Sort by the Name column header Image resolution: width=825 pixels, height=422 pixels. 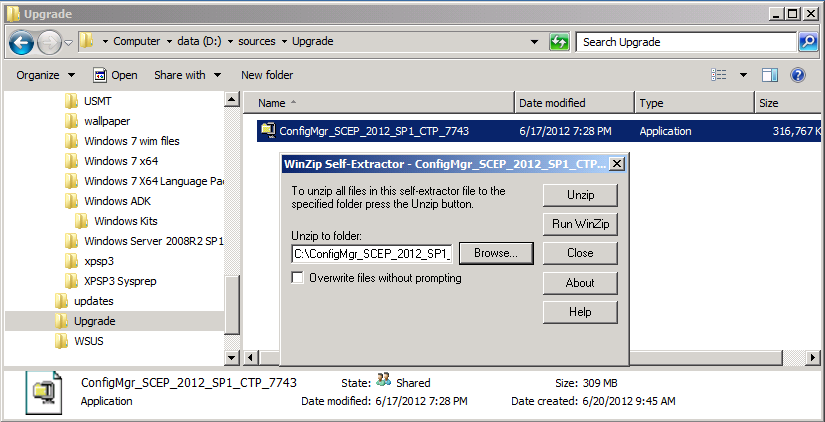pyautogui.click(x=379, y=103)
